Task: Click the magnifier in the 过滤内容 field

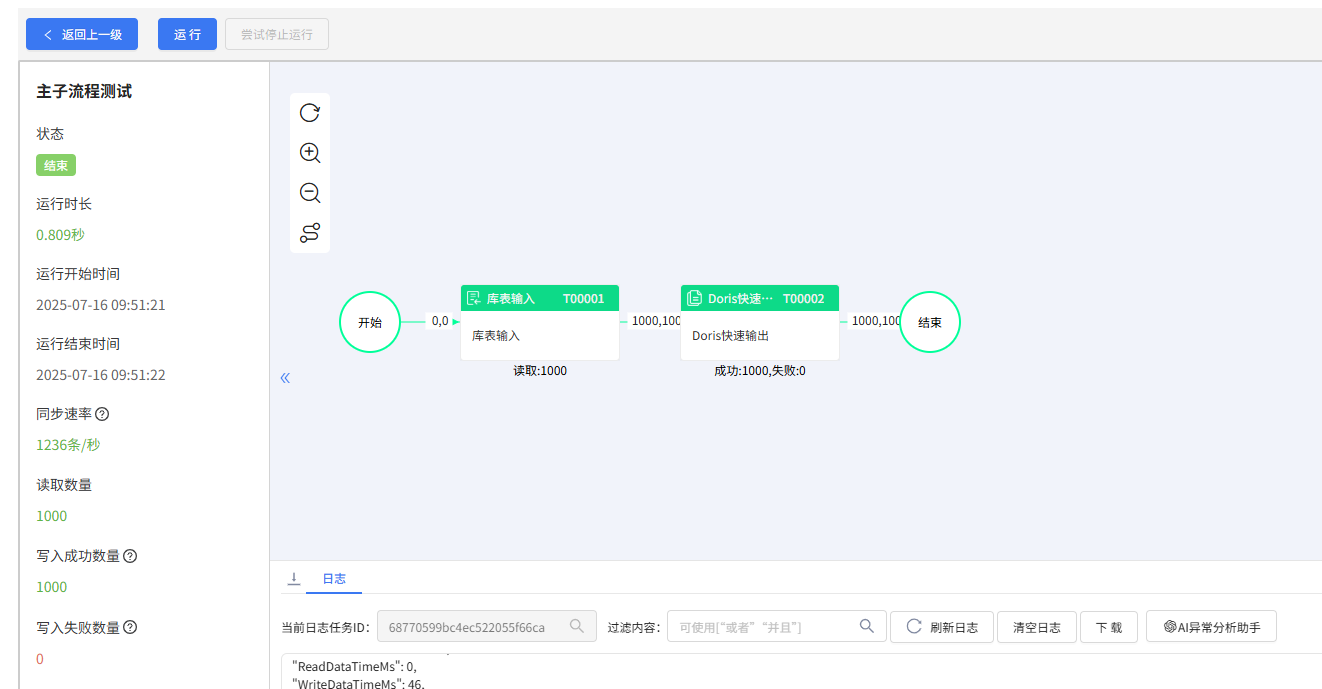Action: click(x=866, y=625)
